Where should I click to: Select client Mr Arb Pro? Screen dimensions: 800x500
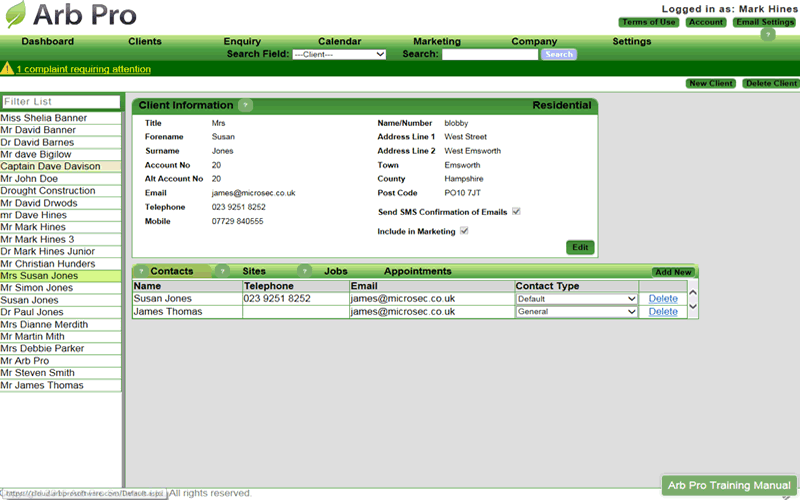pos(60,361)
